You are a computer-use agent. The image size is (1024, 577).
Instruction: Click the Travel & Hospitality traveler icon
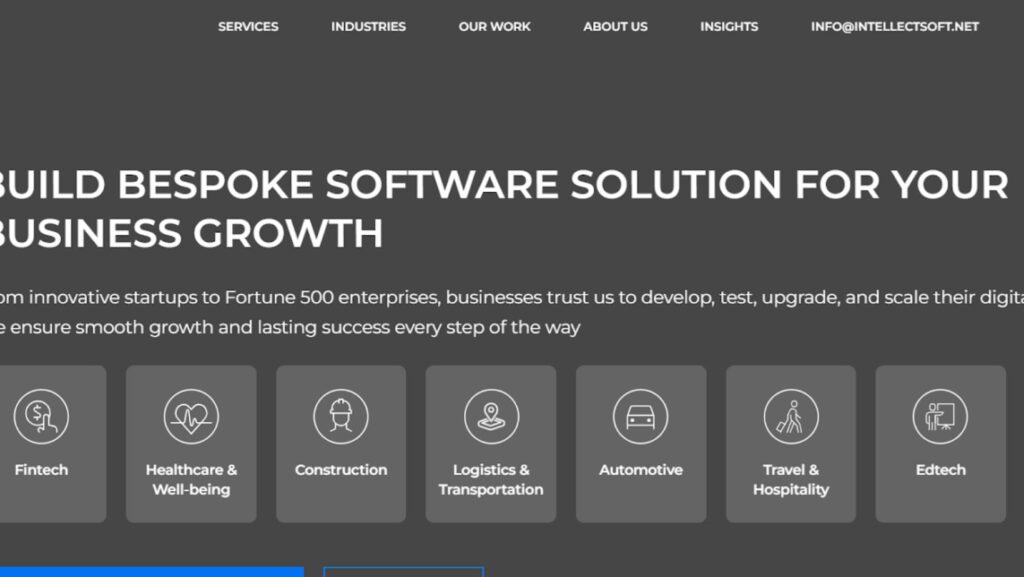click(790, 415)
